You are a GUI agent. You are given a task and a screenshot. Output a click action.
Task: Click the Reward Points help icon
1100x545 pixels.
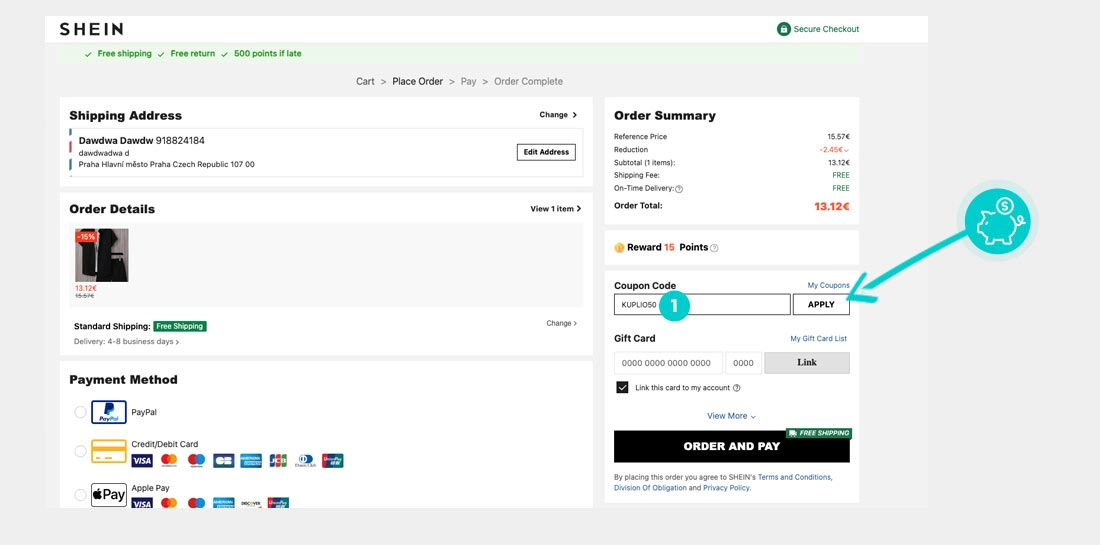click(x=714, y=248)
